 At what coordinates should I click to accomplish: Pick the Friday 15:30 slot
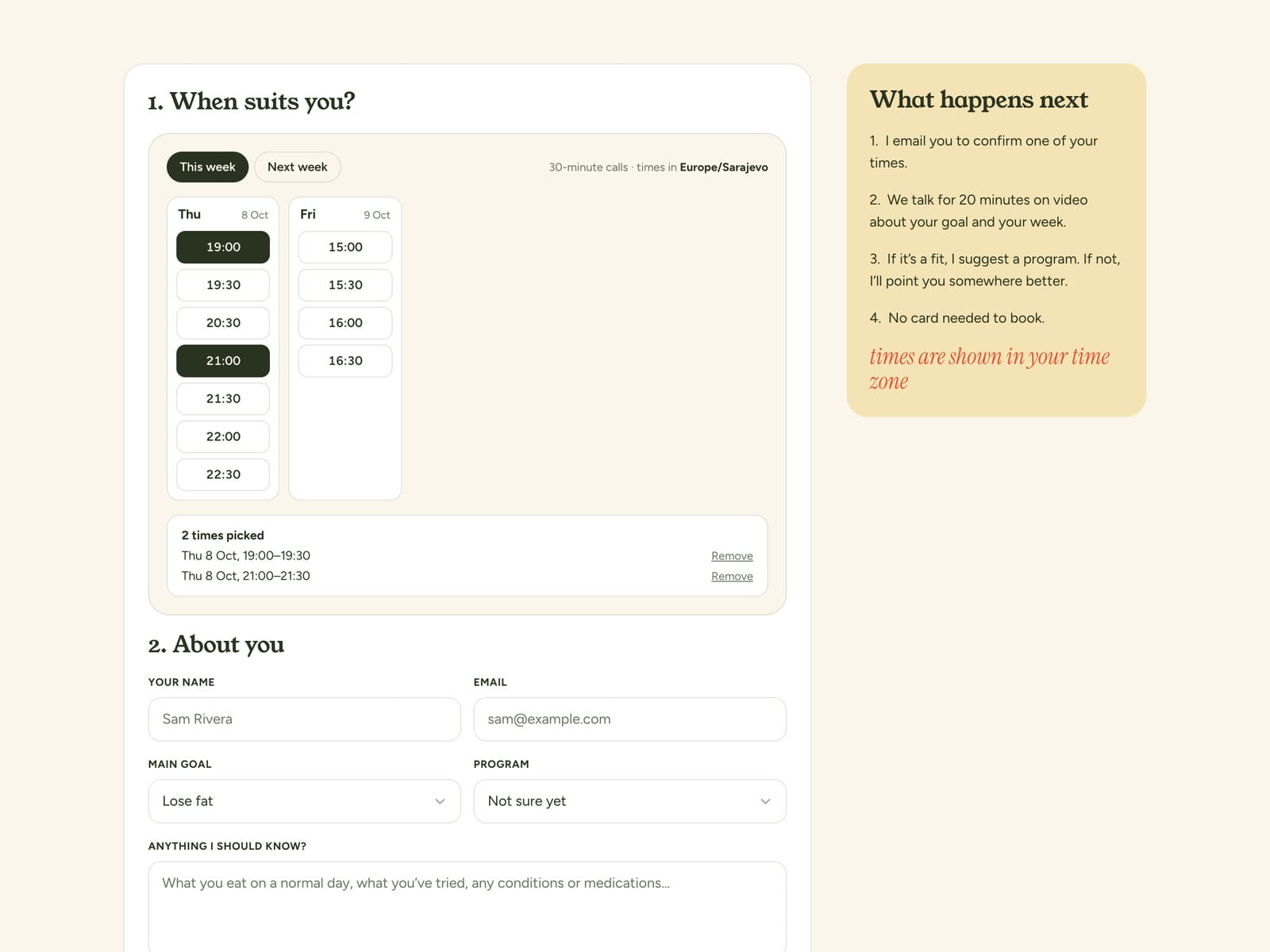pos(345,285)
